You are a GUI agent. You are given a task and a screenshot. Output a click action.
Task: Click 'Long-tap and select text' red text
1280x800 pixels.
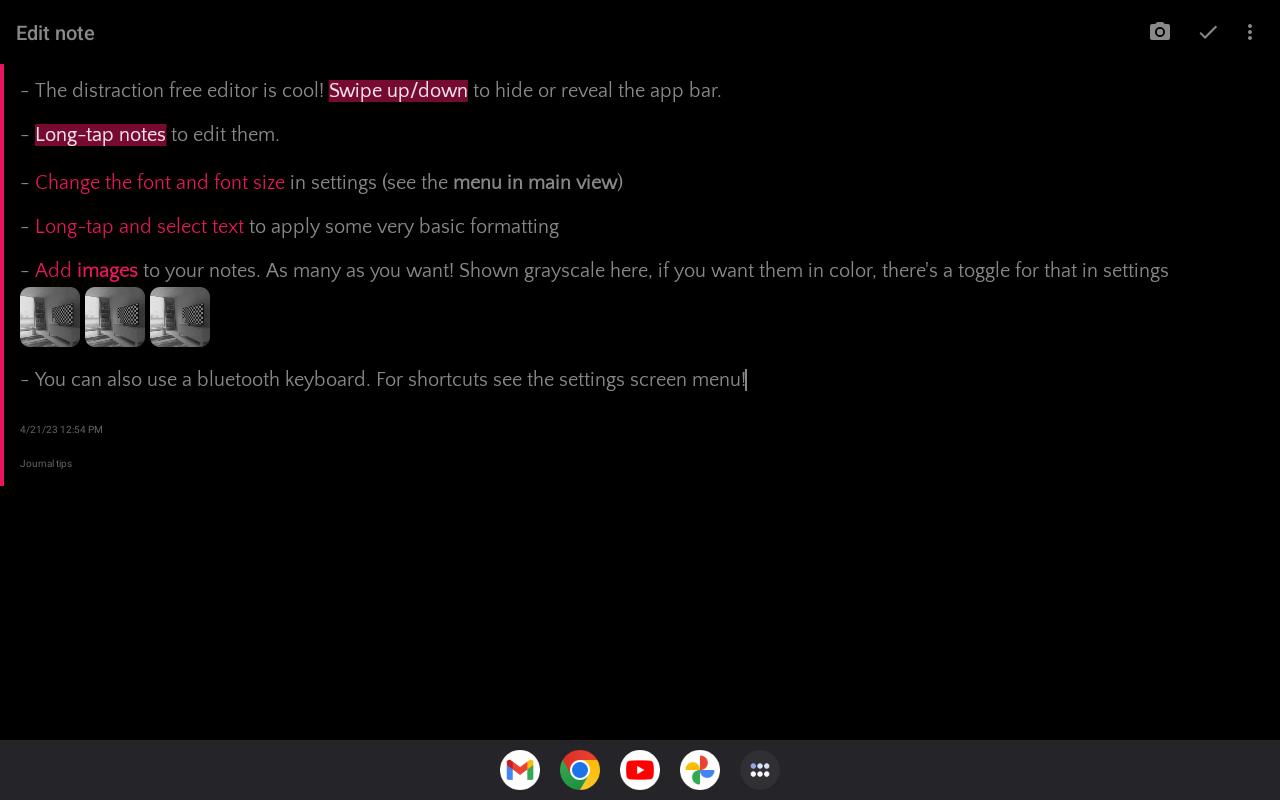[139, 226]
